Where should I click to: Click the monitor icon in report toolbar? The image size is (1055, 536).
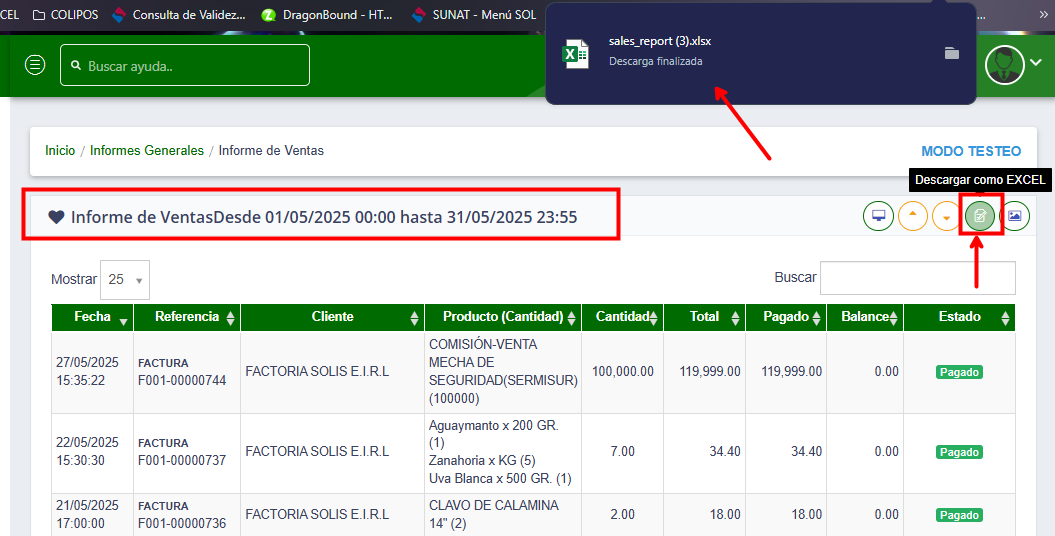click(878, 216)
